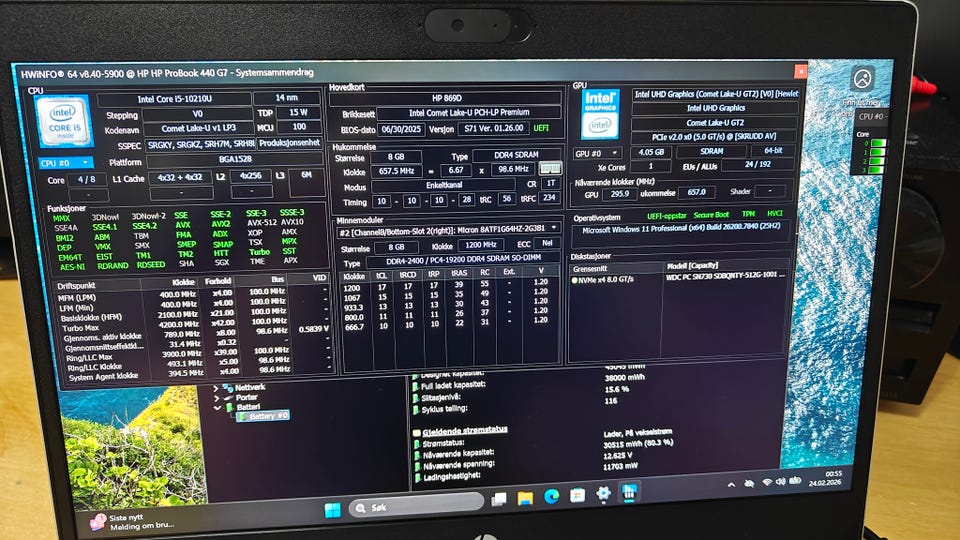Click the 14 nm process field
The width and height of the screenshot is (960, 540).
[287, 98]
